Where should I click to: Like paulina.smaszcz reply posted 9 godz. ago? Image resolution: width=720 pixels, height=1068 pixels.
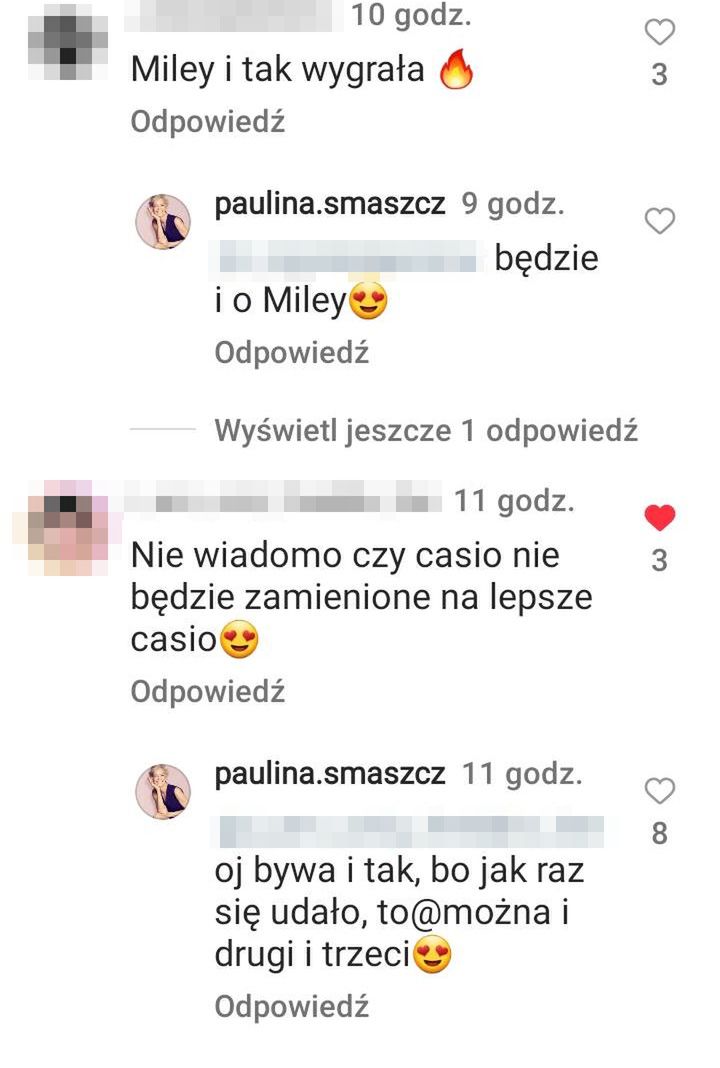[x=659, y=221]
